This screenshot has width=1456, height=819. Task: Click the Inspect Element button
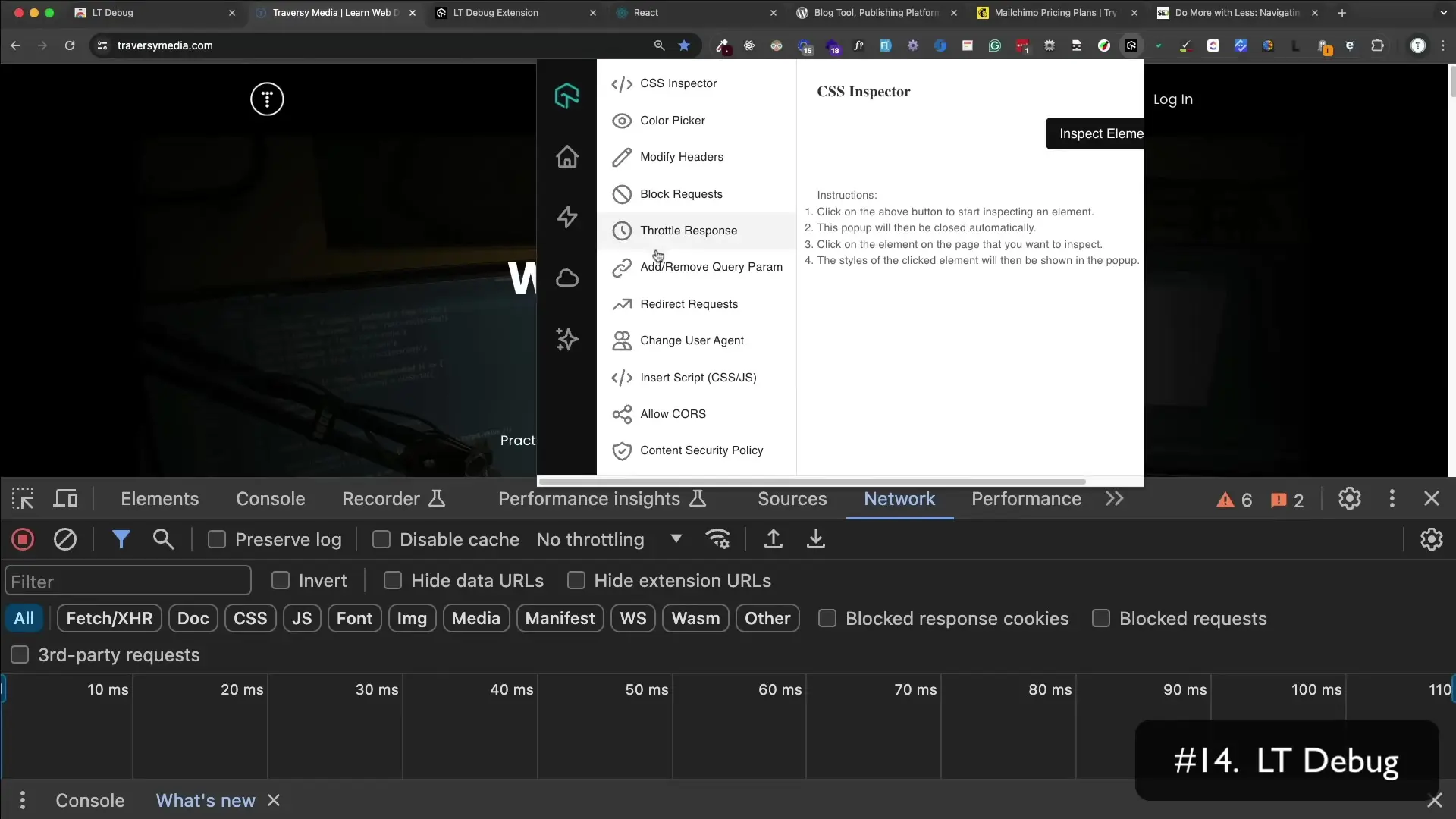tap(1094, 133)
